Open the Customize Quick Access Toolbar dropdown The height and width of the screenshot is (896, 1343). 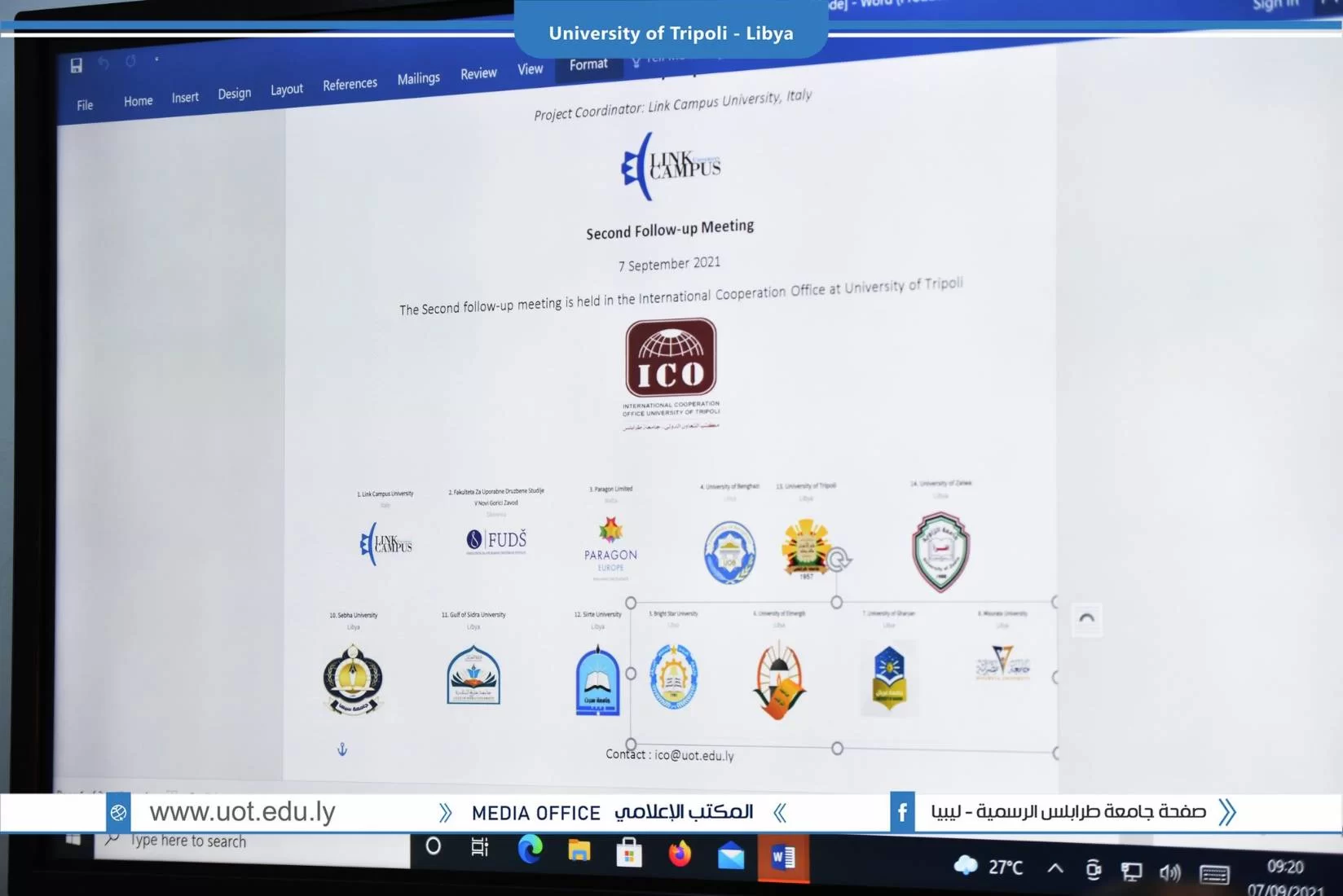click(x=156, y=59)
